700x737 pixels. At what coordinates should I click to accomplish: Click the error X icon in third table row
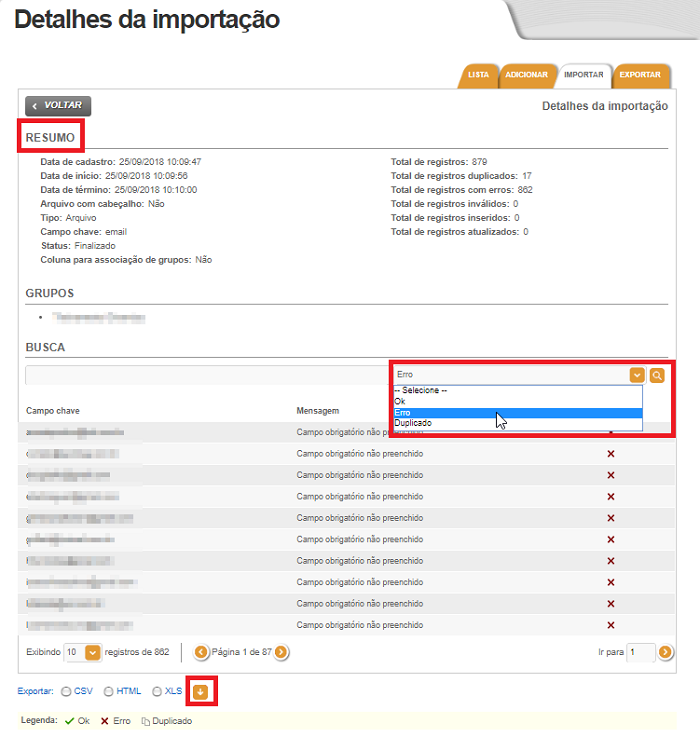(611, 475)
